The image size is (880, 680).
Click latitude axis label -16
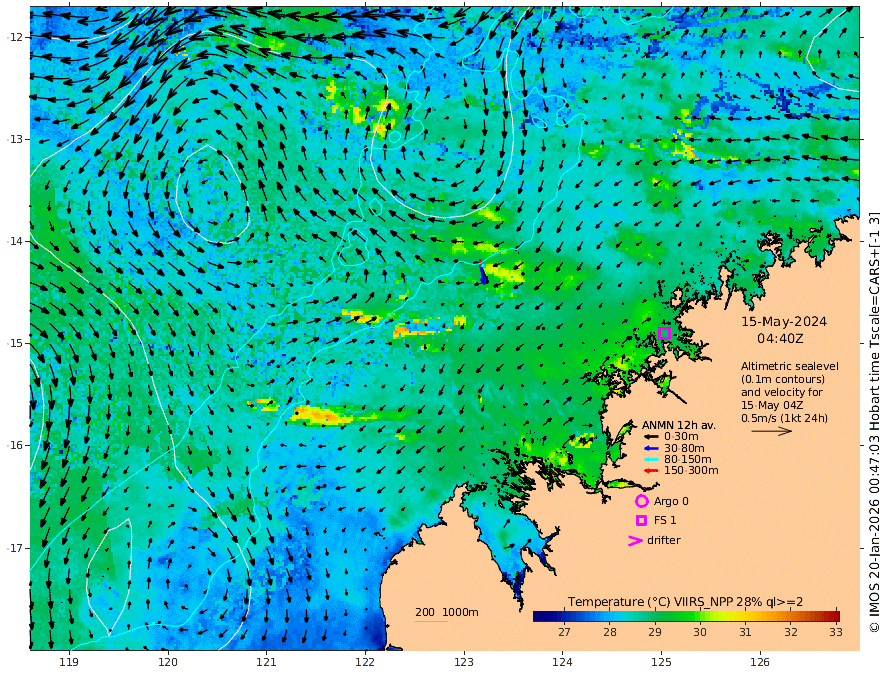15,445
